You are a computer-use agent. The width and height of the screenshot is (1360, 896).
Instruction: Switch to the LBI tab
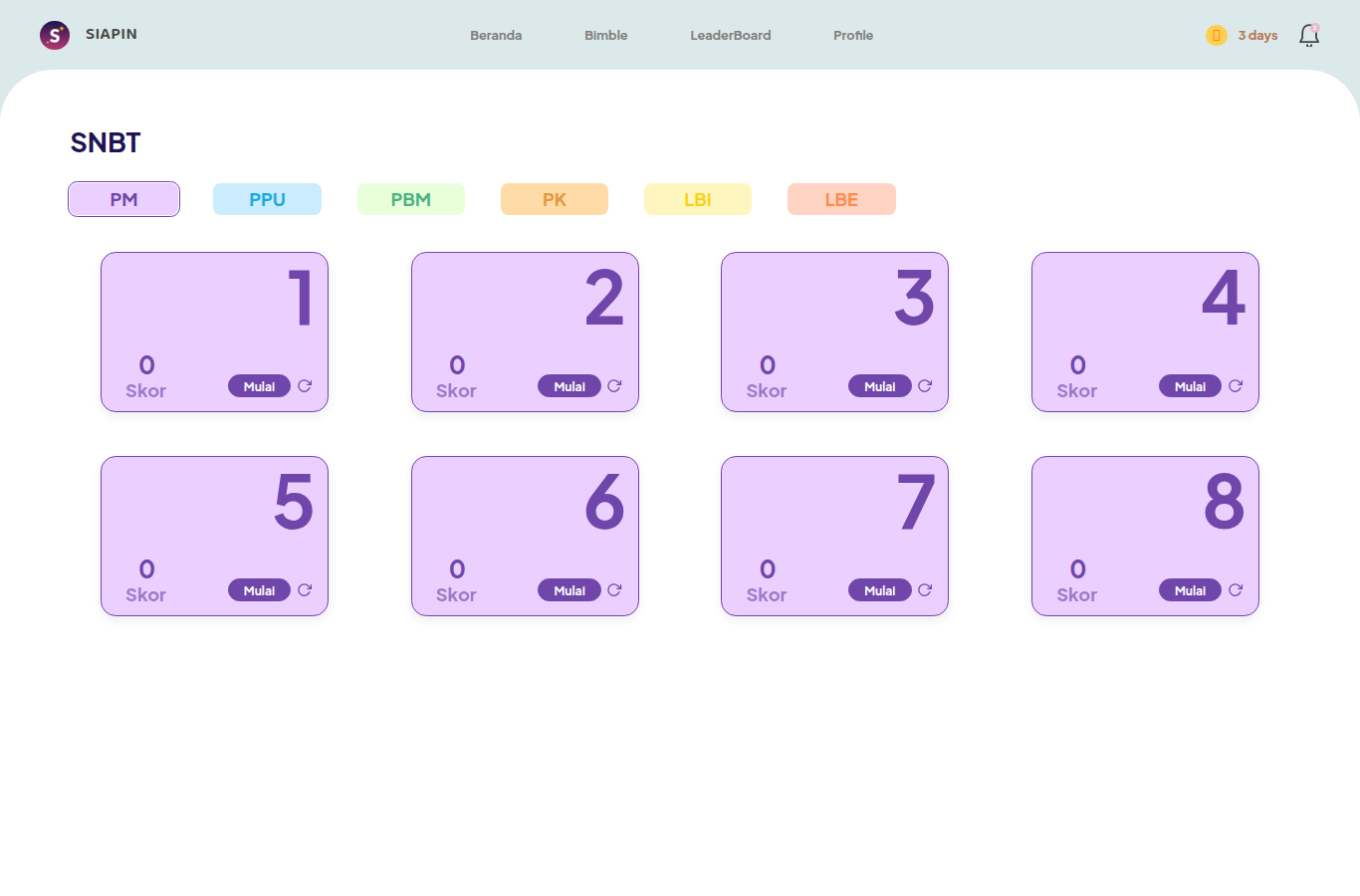(698, 199)
